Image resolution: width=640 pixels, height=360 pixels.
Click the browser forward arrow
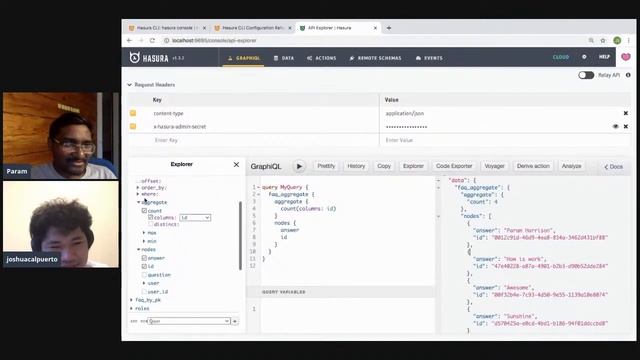pyautogui.click(x=141, y=40)
